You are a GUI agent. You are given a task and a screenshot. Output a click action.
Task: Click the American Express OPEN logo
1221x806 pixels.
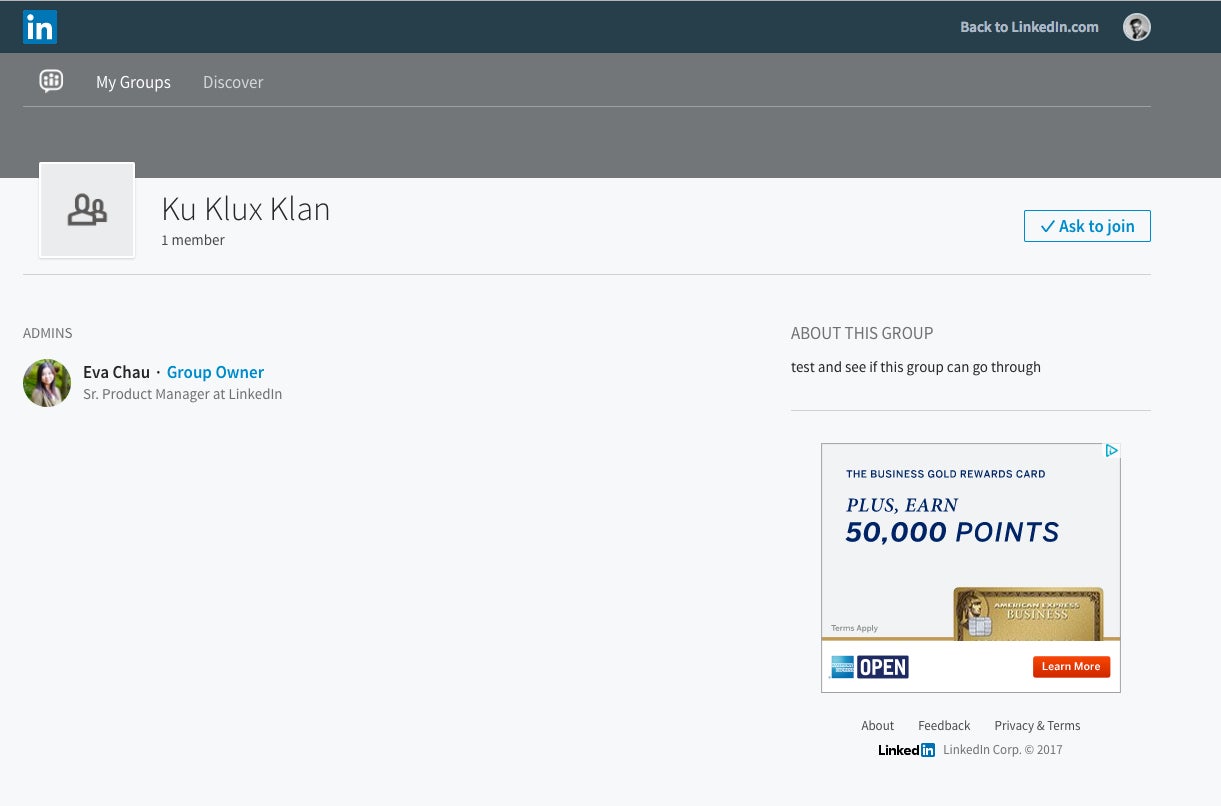click(x=869, y=666)
